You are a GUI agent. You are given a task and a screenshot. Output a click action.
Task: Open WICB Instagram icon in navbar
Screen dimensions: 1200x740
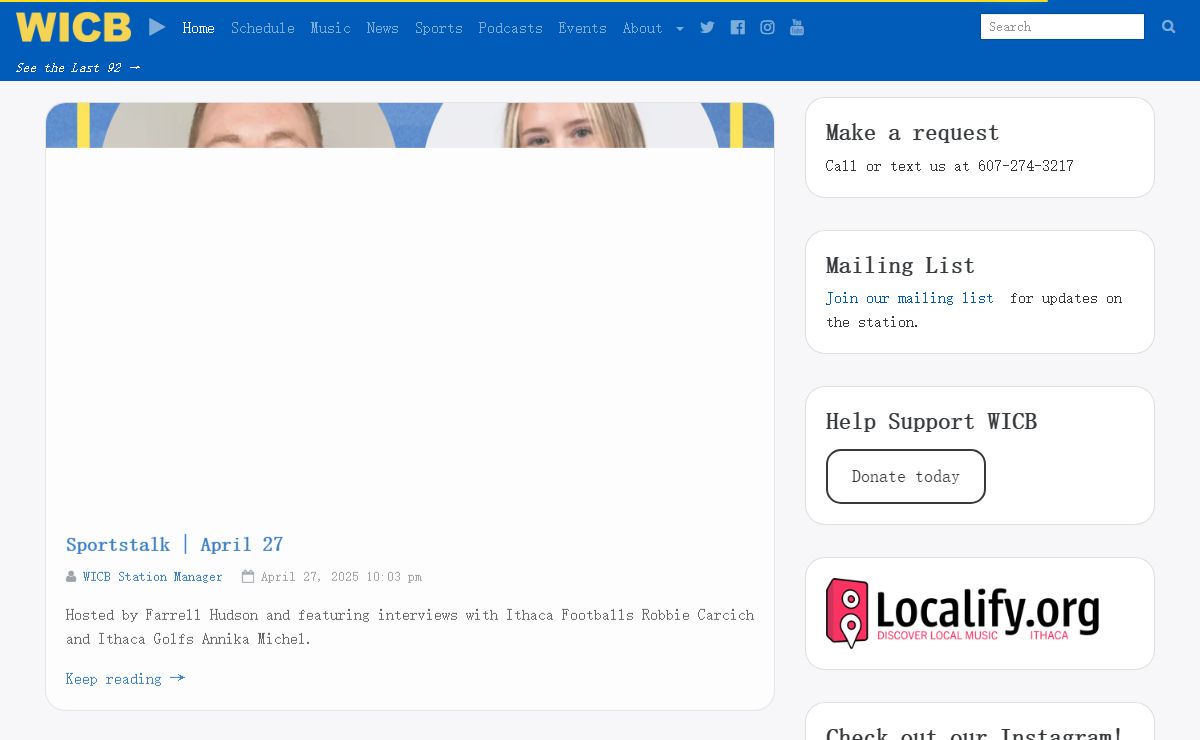pos(767,27)
